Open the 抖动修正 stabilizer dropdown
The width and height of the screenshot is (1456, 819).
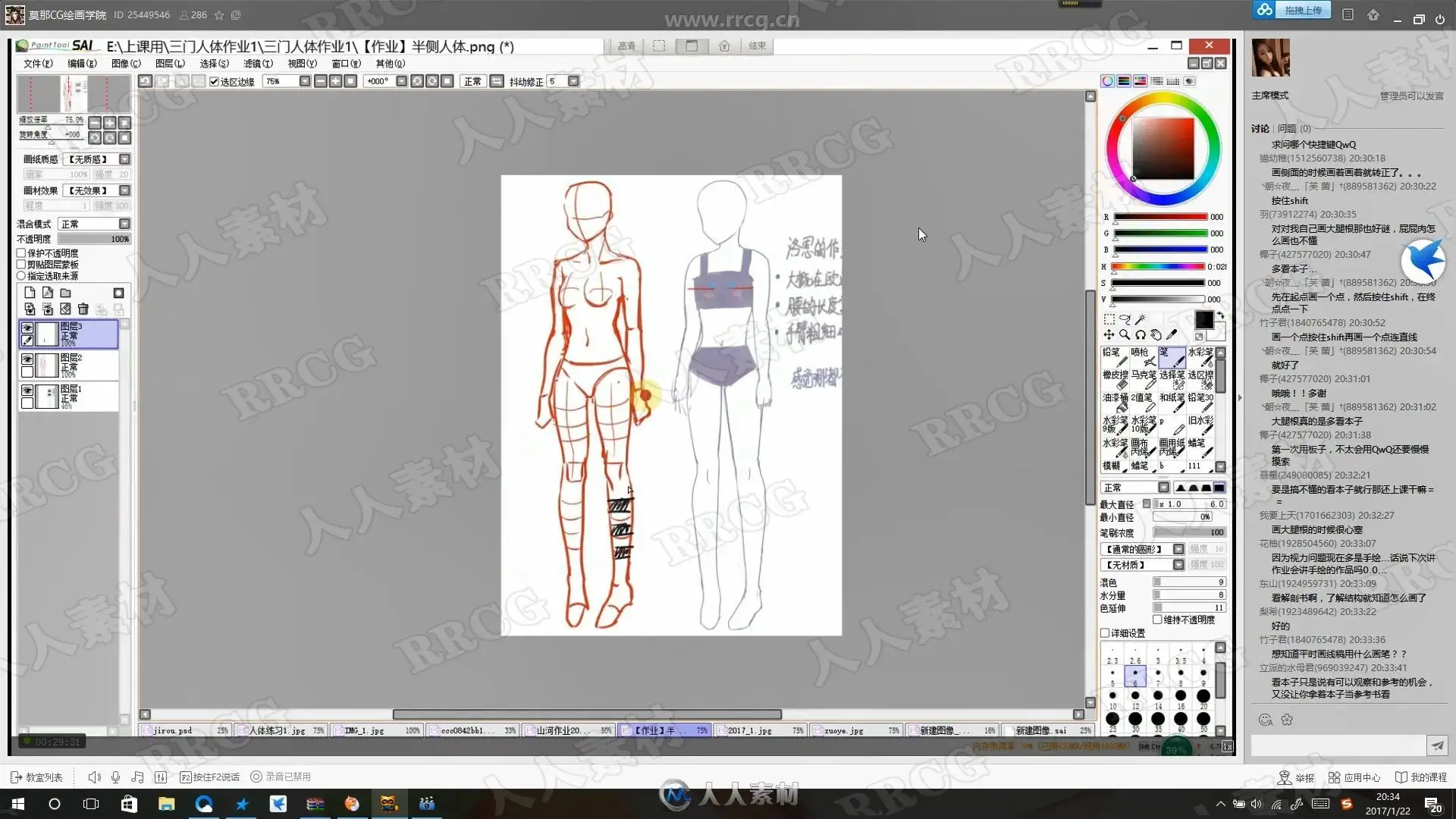click(573, 81)
